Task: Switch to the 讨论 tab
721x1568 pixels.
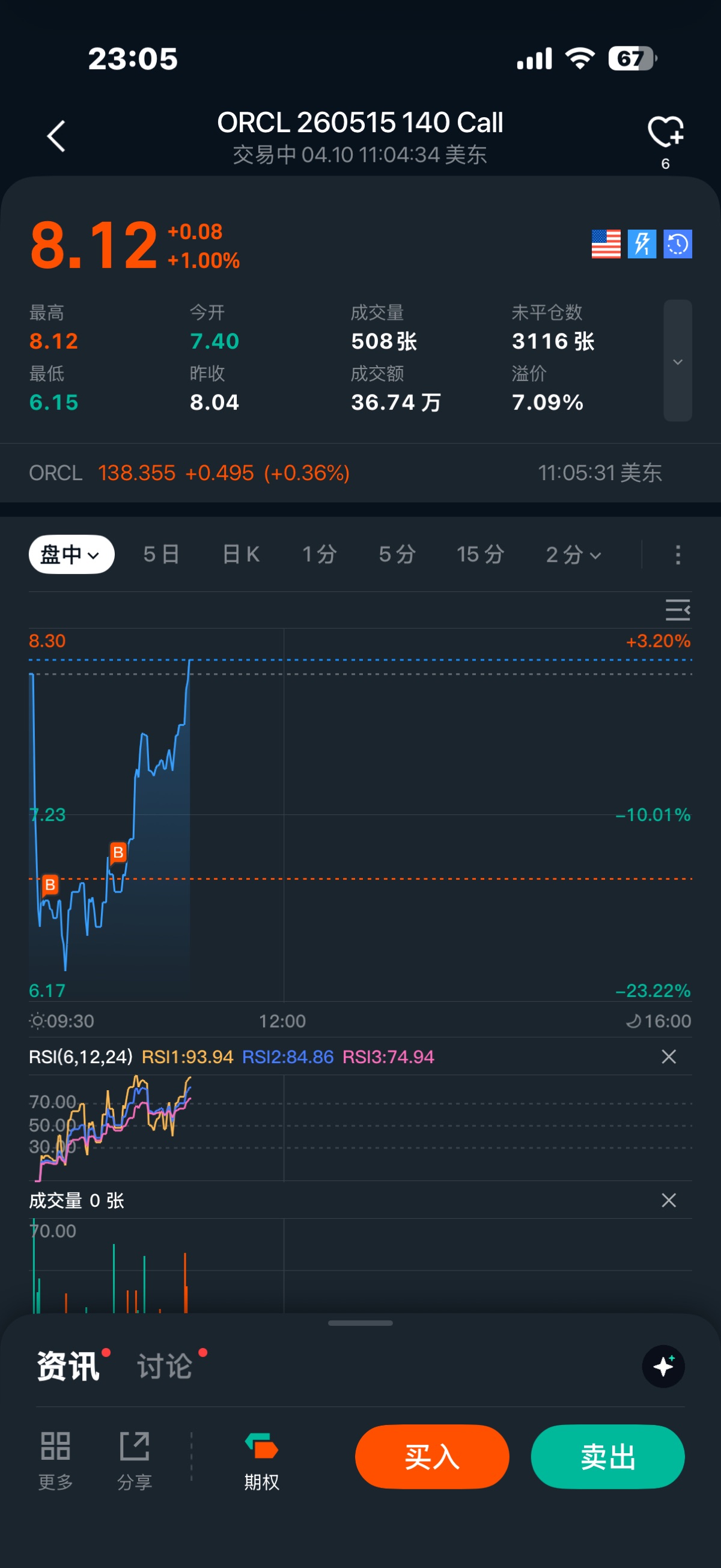Action: pyautogui.click(x=165, y=1367)
